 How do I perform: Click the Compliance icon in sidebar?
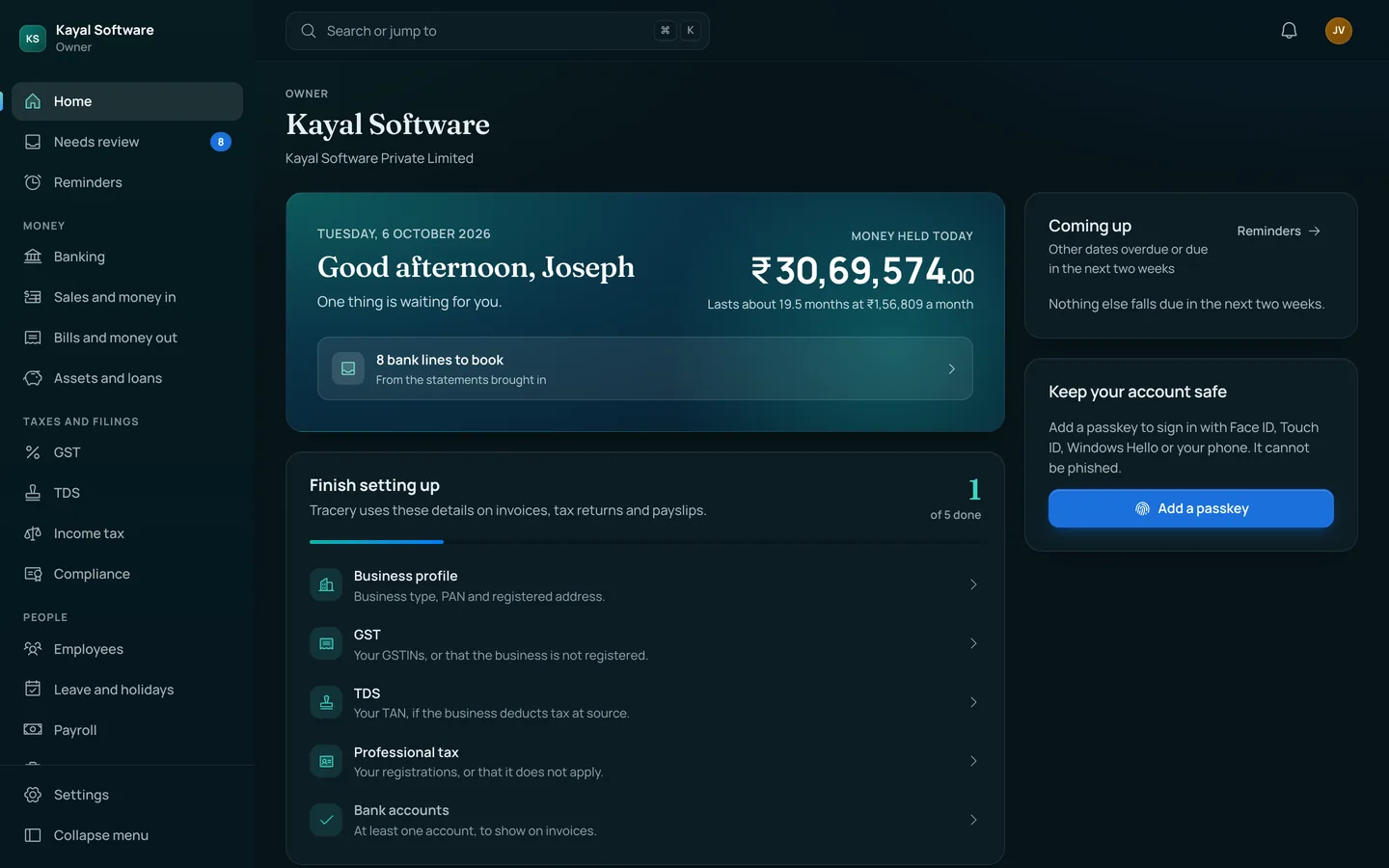coord(33,574)
